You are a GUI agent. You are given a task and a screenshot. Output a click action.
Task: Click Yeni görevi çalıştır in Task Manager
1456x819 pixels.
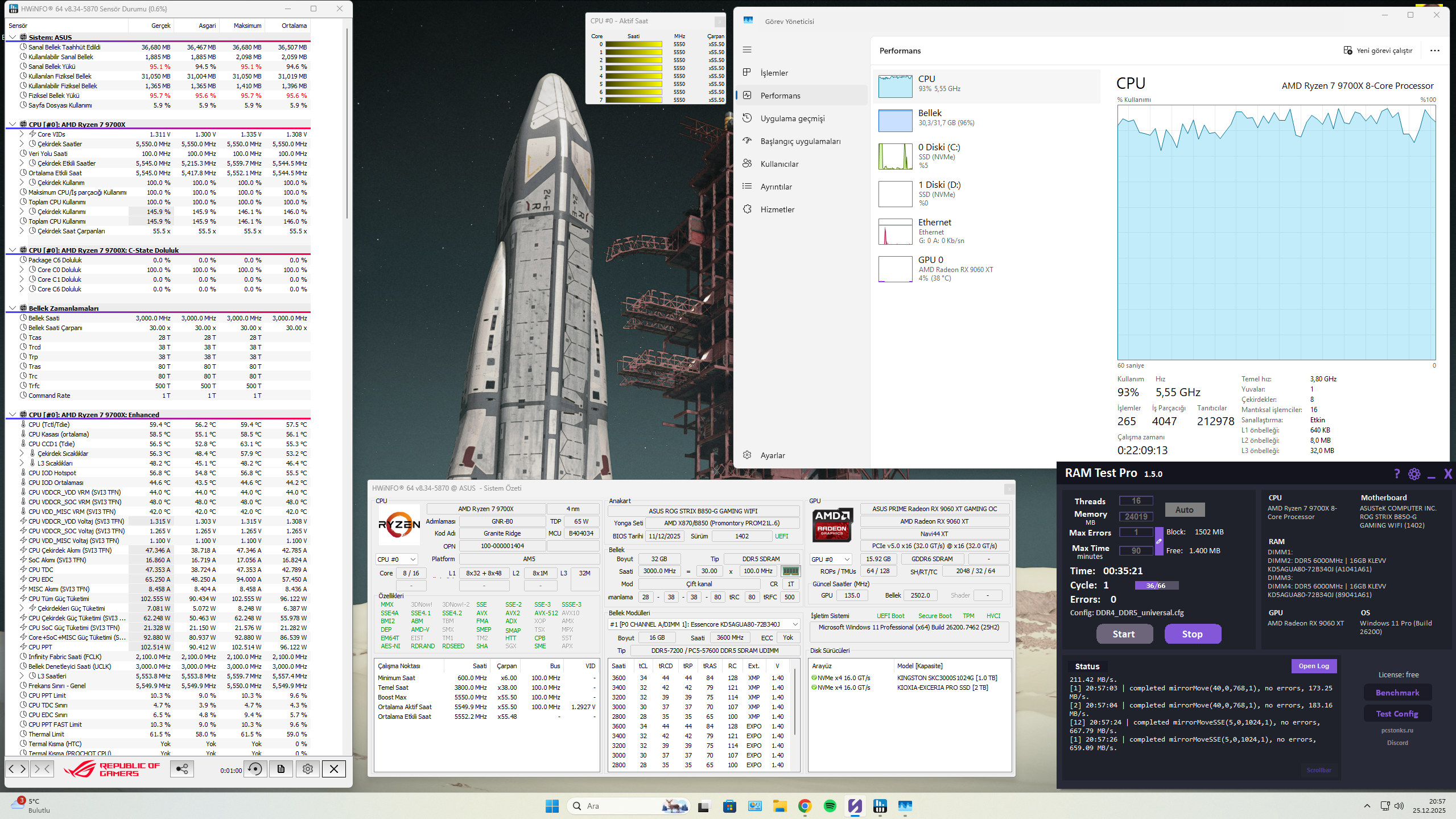[x=1378, y=51]
